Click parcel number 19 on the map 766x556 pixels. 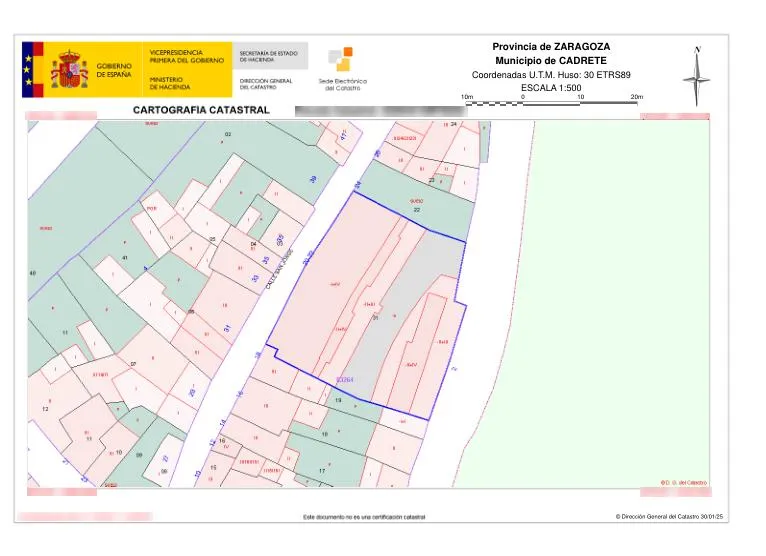tap(338, 400)
